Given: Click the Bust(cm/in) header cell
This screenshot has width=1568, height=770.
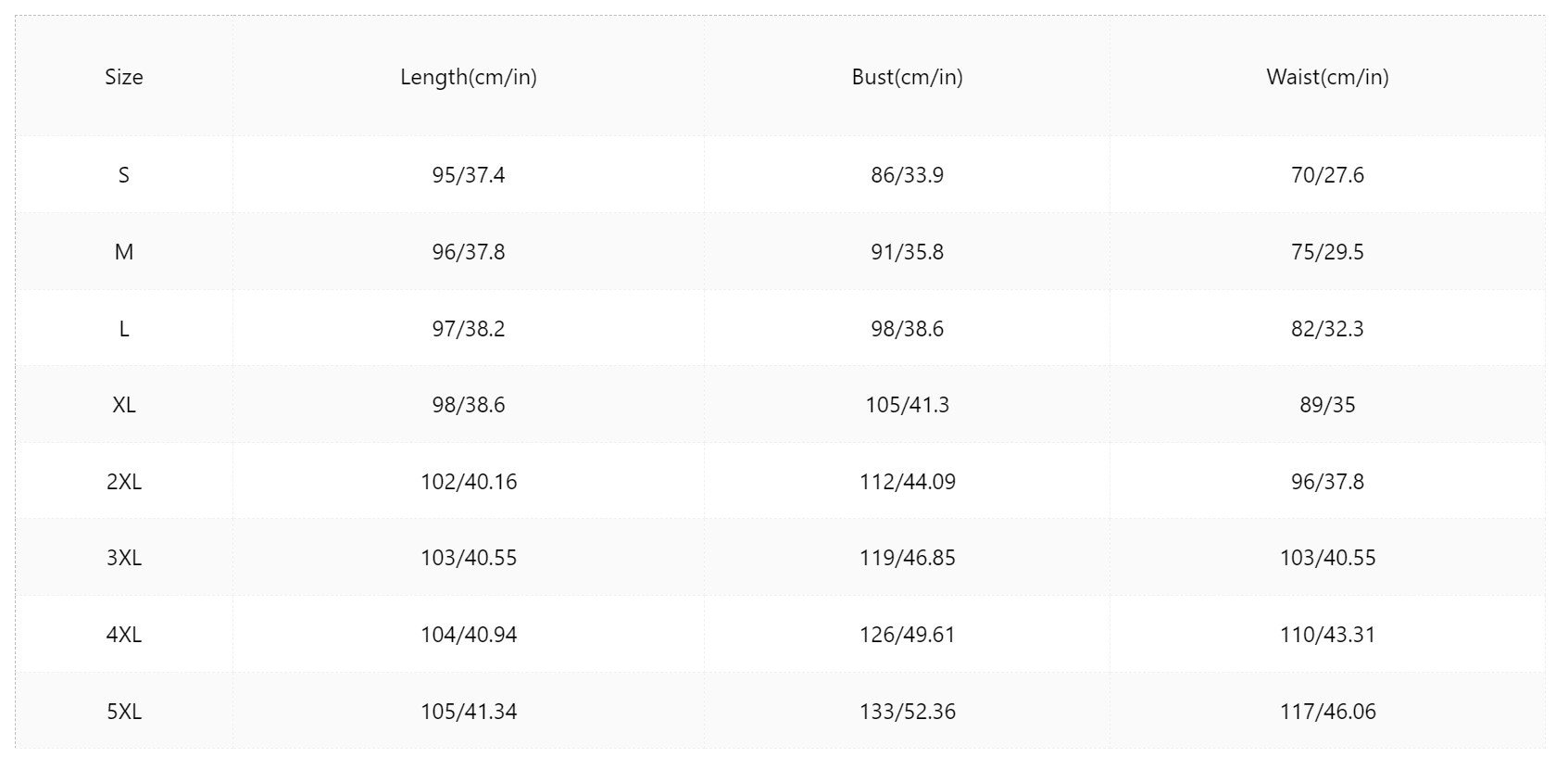Looking at the screenshot, I should [908, 77].
